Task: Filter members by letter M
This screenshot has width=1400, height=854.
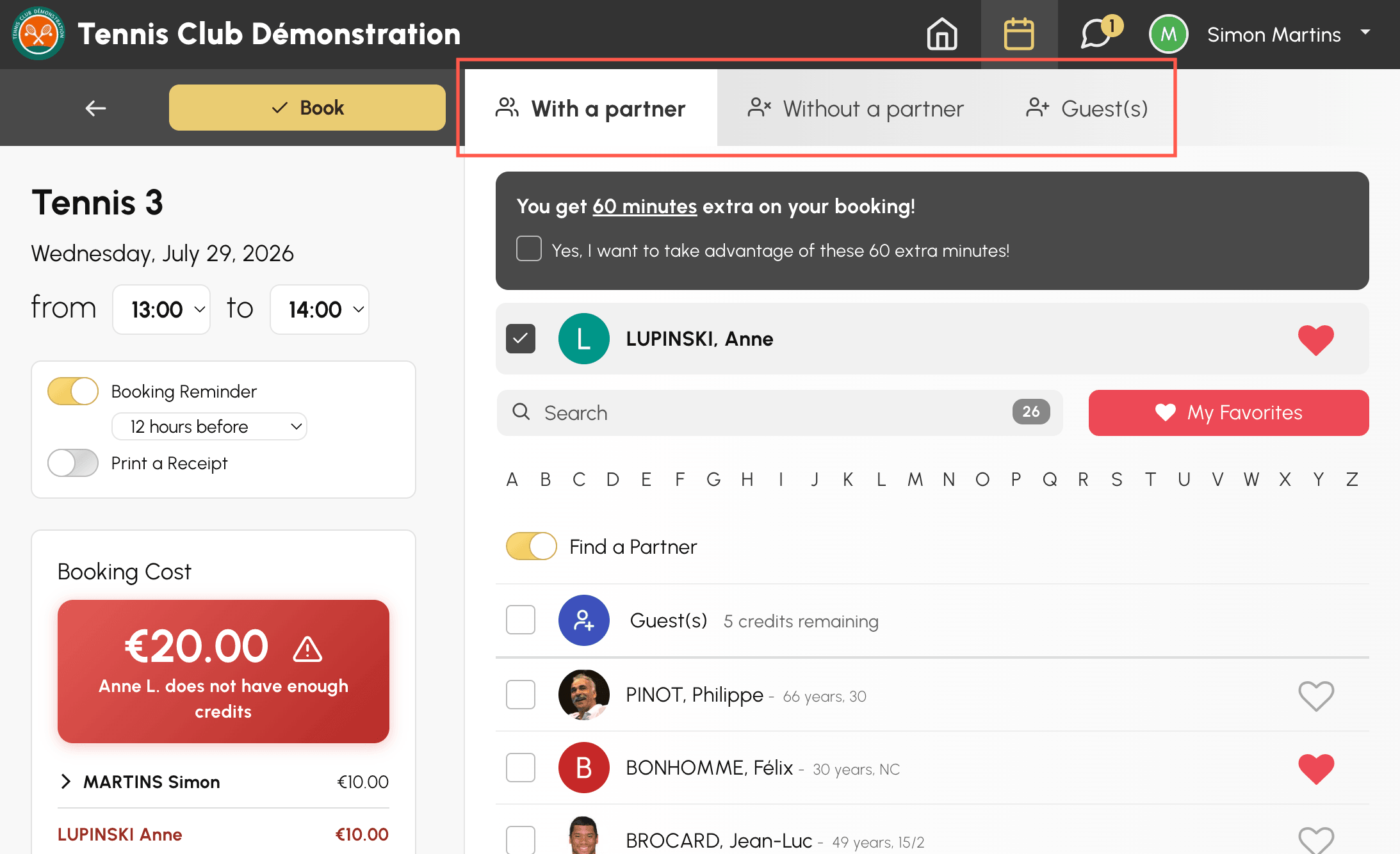Action: click(915, 479)
